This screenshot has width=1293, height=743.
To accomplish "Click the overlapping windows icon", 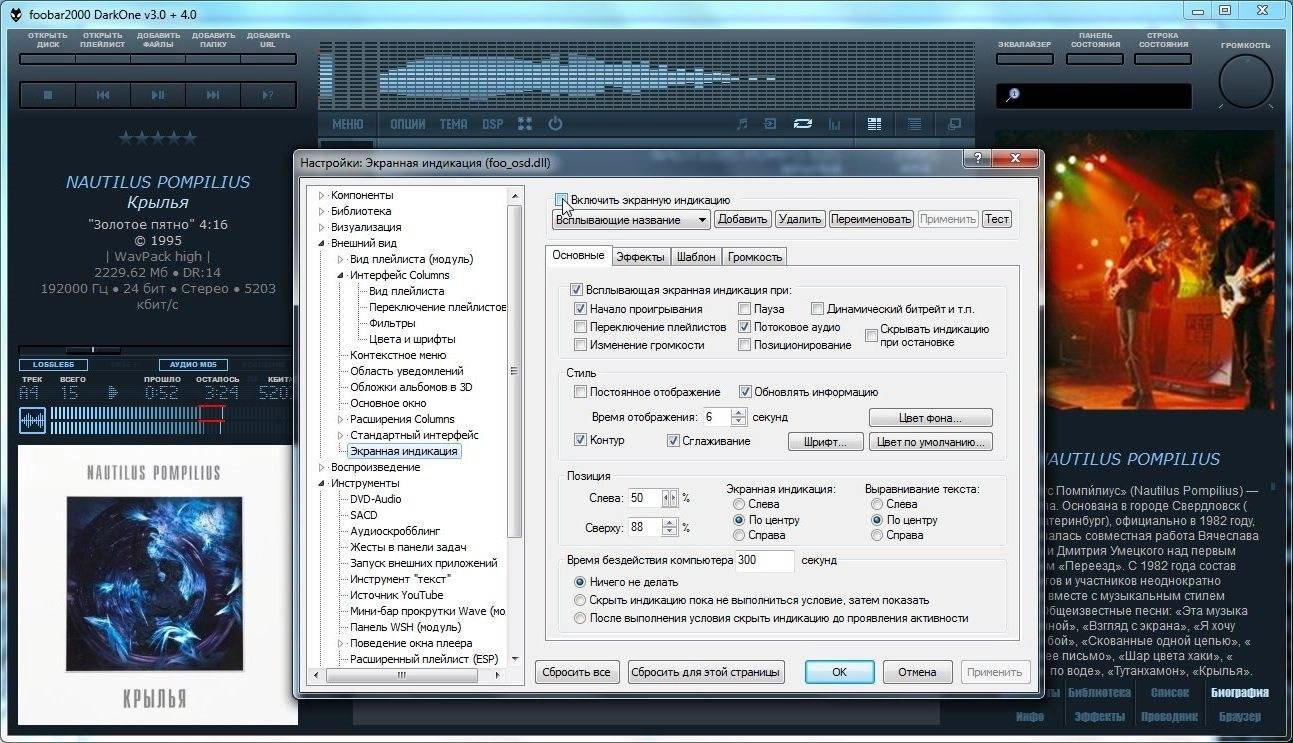I will (955, 124).
